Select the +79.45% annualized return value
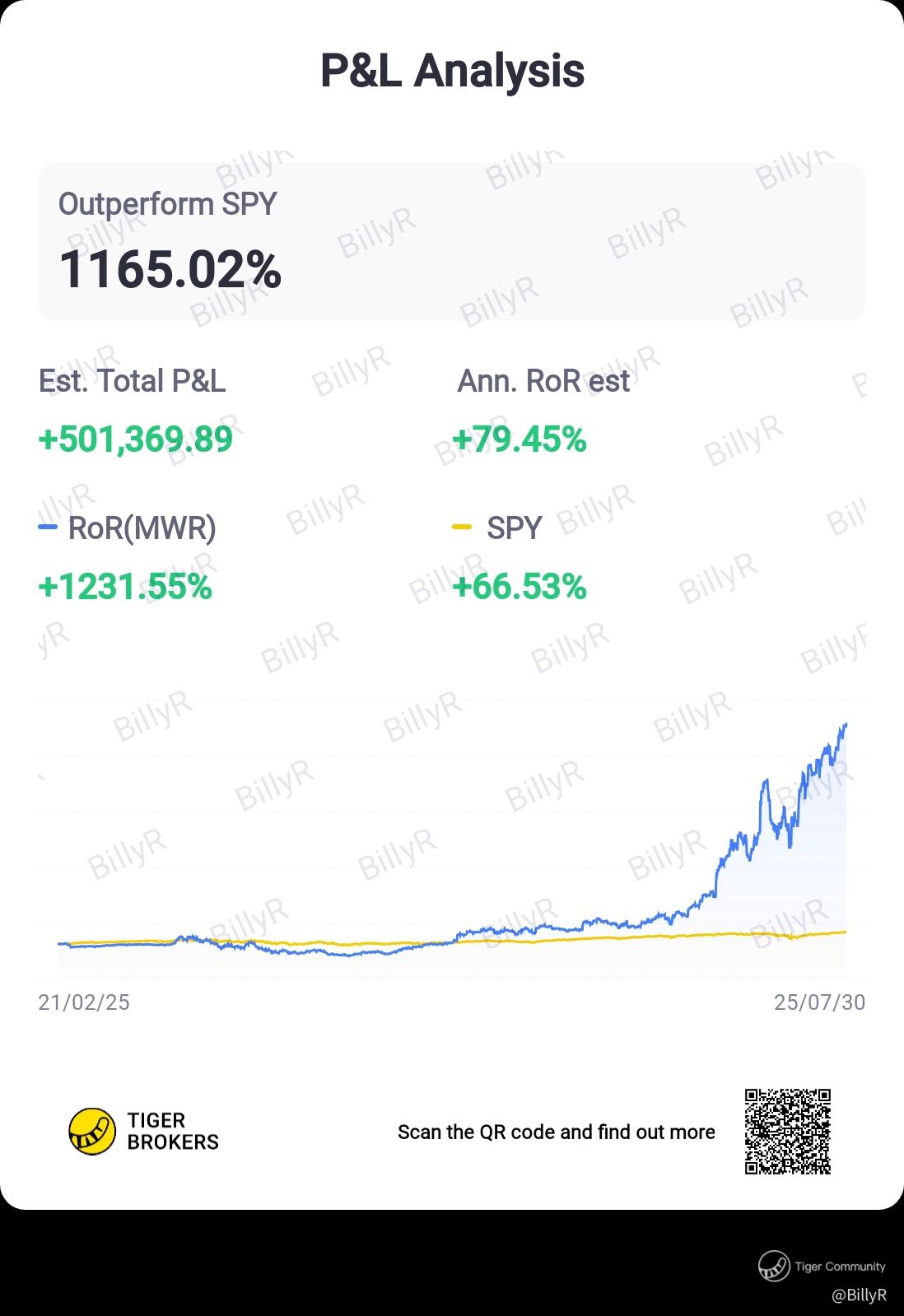This screenshot has width=904, height=1316. (x=520, y=439)
